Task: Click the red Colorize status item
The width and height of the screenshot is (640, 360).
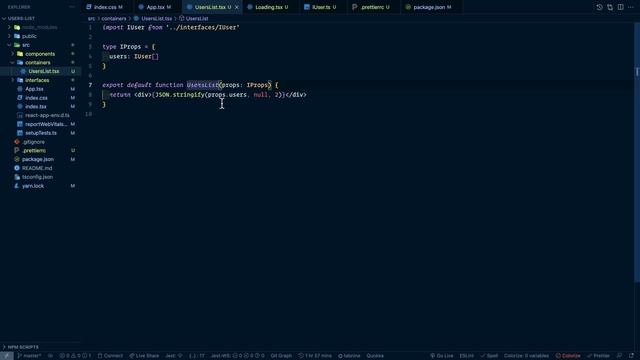Action: coord(568,356)
